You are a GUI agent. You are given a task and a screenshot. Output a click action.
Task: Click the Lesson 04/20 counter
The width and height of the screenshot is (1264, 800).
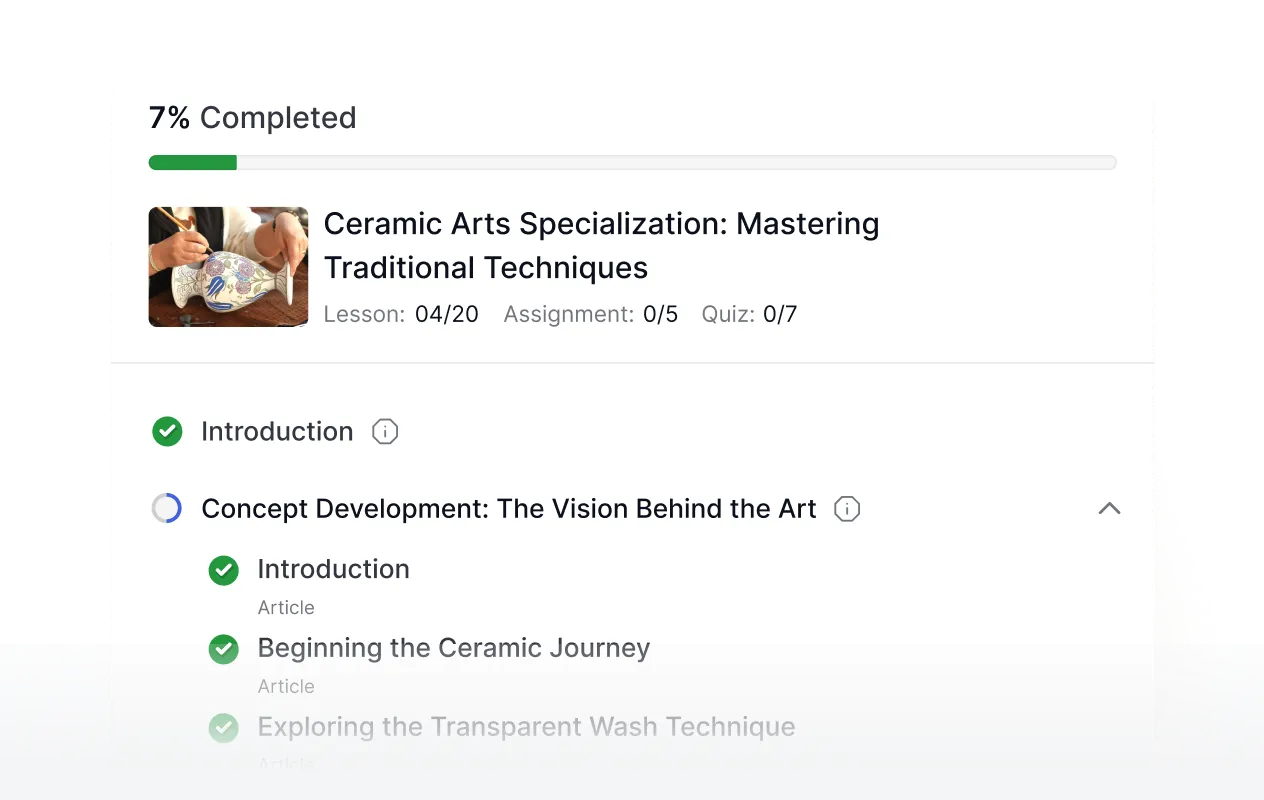pos(401,314)
